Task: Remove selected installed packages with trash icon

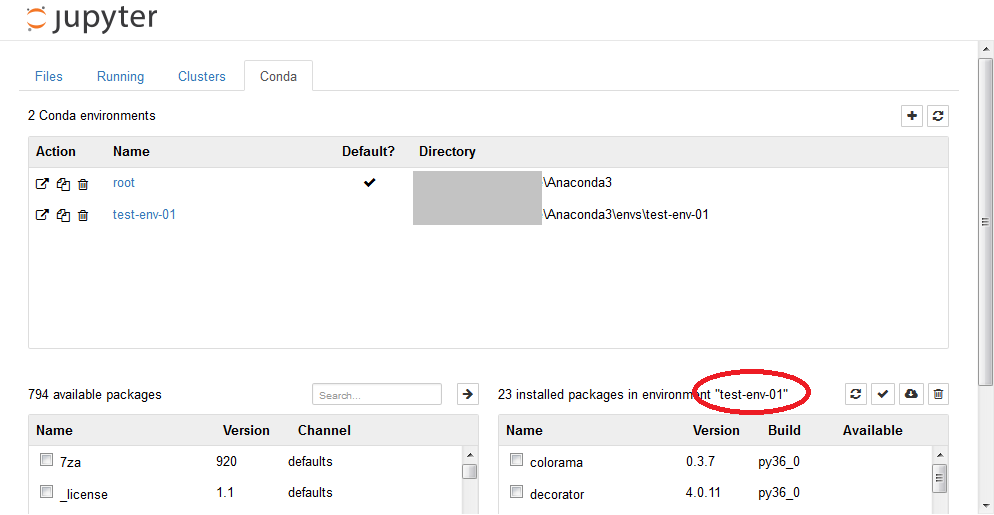Action: (939, 394)
